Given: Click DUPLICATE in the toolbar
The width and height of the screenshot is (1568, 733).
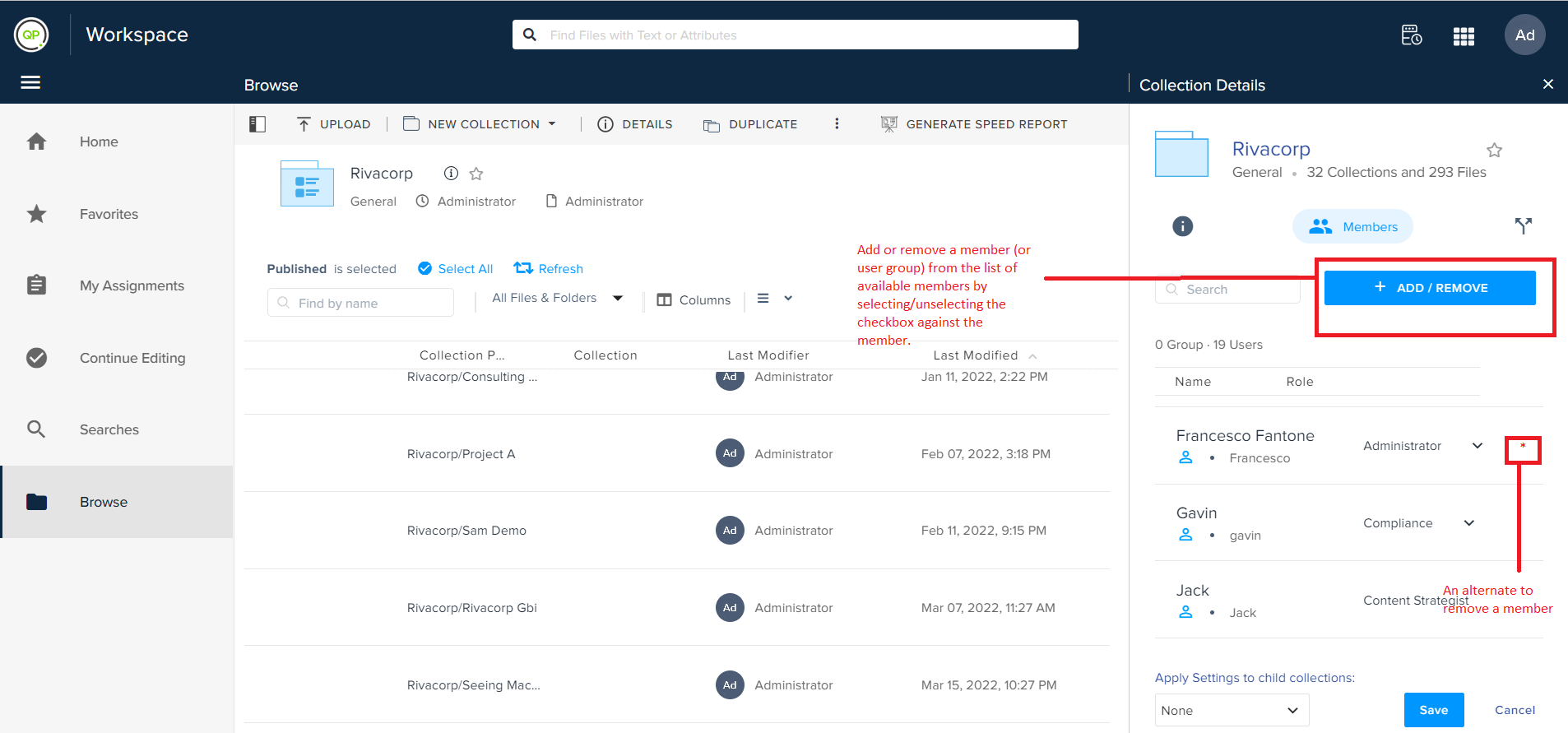Looking at the screenshot, I should click(x=750, y=124).
